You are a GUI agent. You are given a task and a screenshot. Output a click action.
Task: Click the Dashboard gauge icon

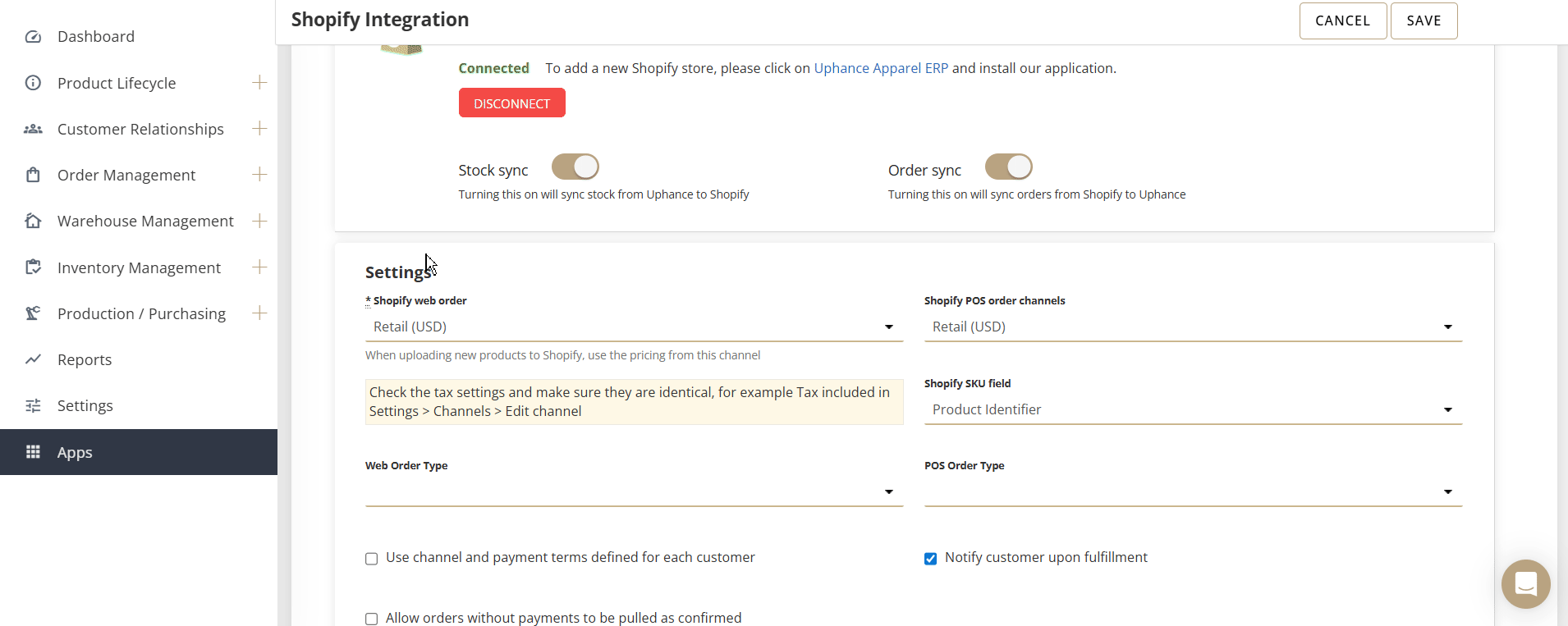click(33, 37)
